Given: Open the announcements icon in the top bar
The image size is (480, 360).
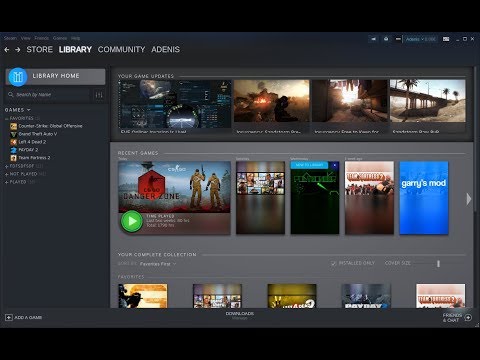Looking at the screenshot, I should point(373,39).
